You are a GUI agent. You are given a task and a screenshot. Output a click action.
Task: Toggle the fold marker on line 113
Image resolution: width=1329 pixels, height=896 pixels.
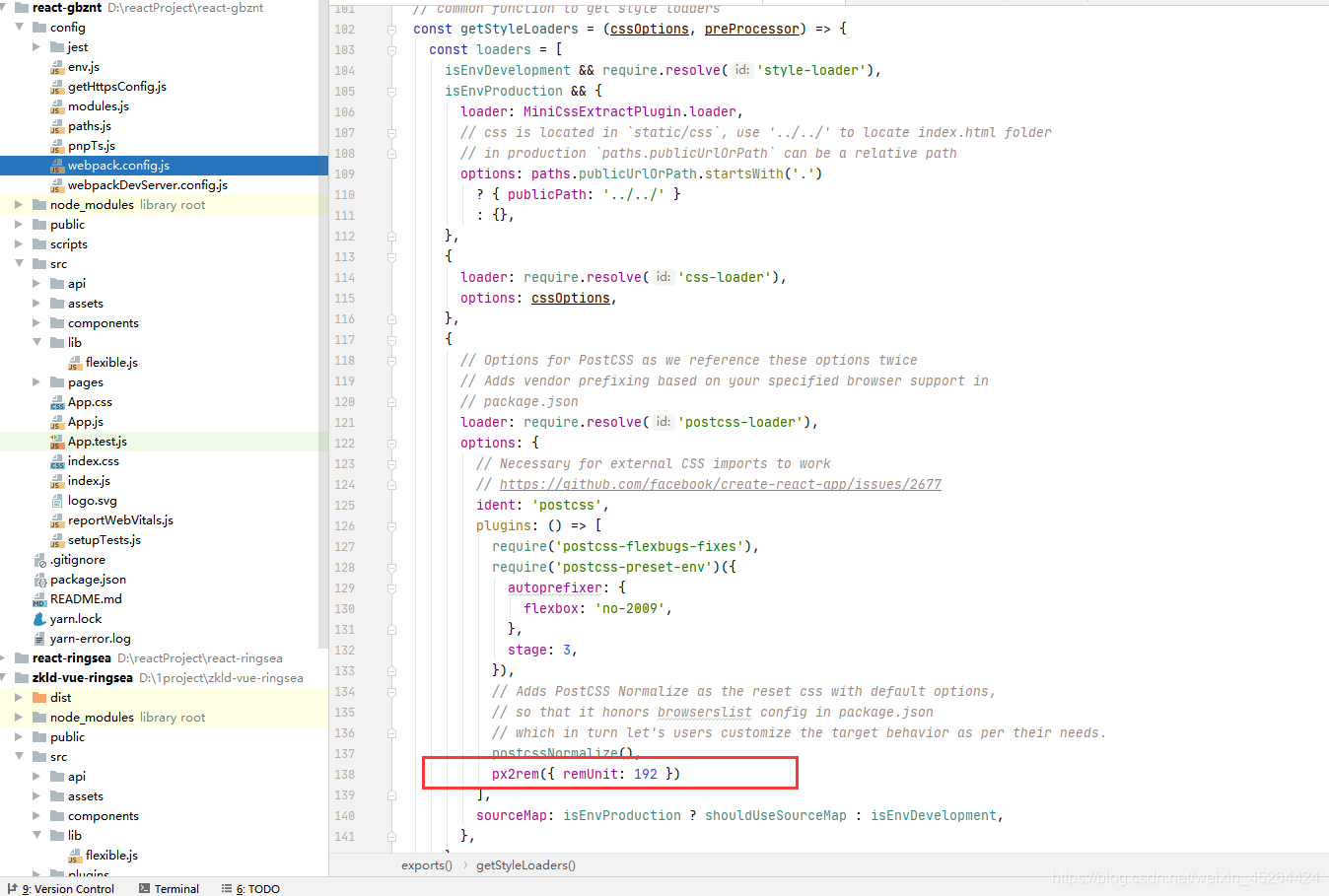click(x=391, y=257)
